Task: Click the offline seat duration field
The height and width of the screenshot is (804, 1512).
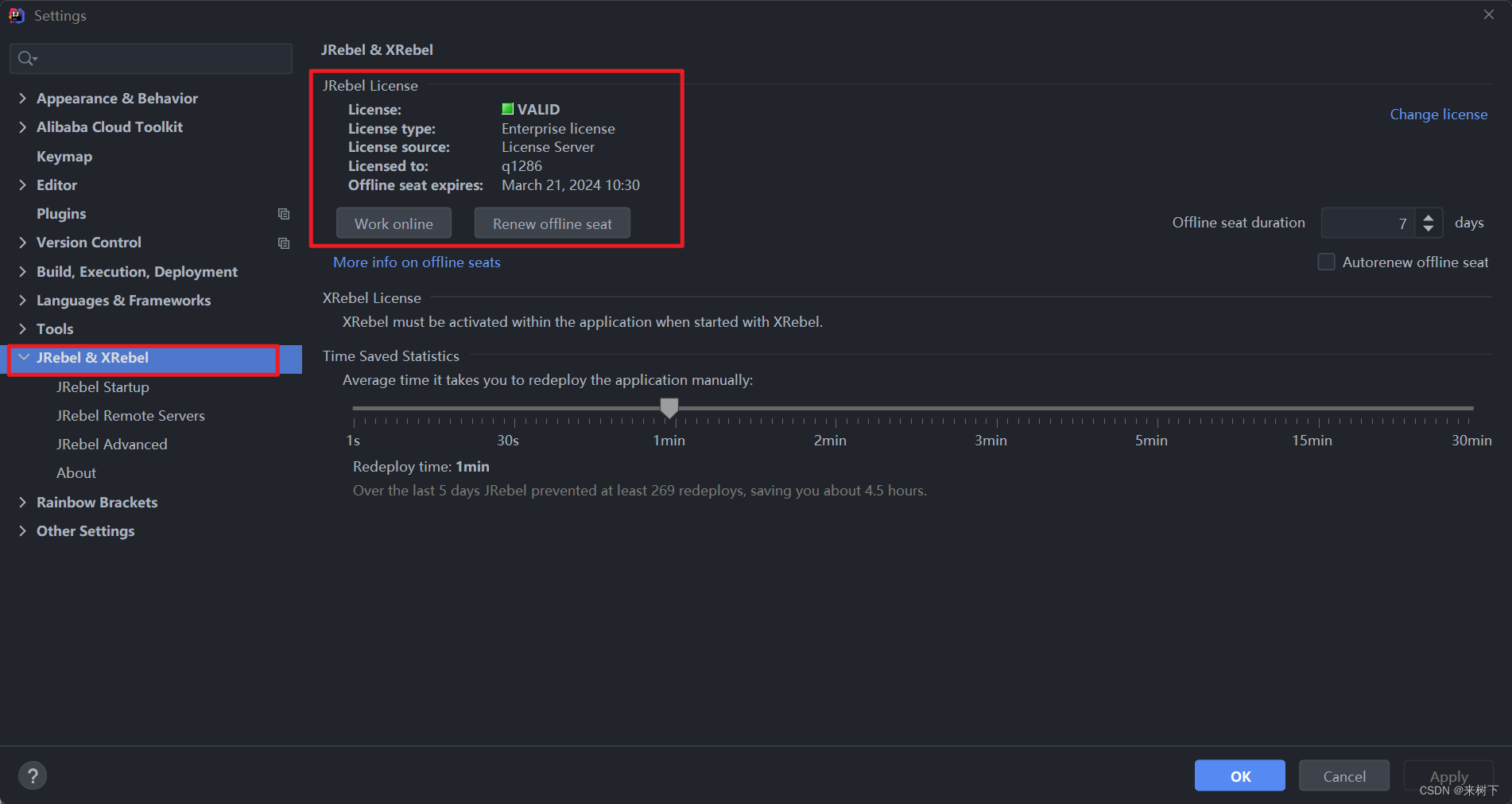Action: [1368, 223]
